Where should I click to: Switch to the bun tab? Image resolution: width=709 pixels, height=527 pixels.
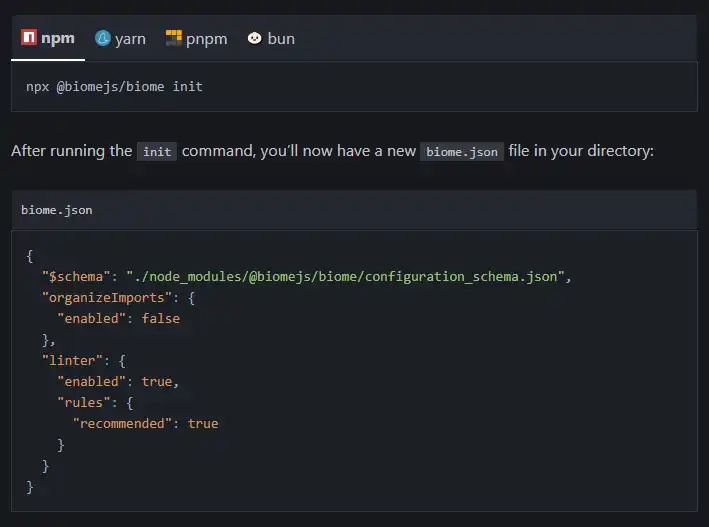tap(271, 38)
